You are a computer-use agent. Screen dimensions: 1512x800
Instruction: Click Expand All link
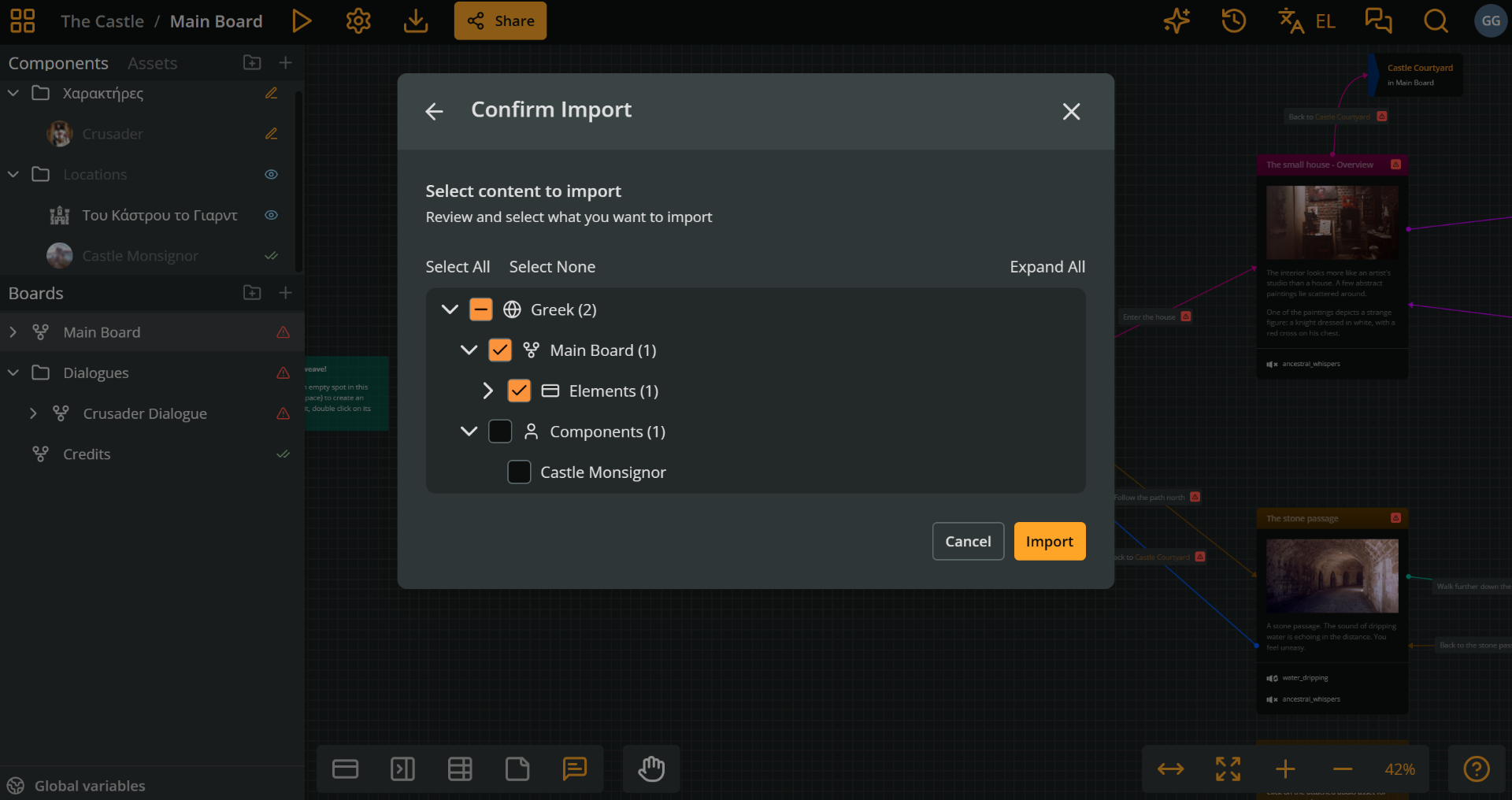pos(1047,267)
